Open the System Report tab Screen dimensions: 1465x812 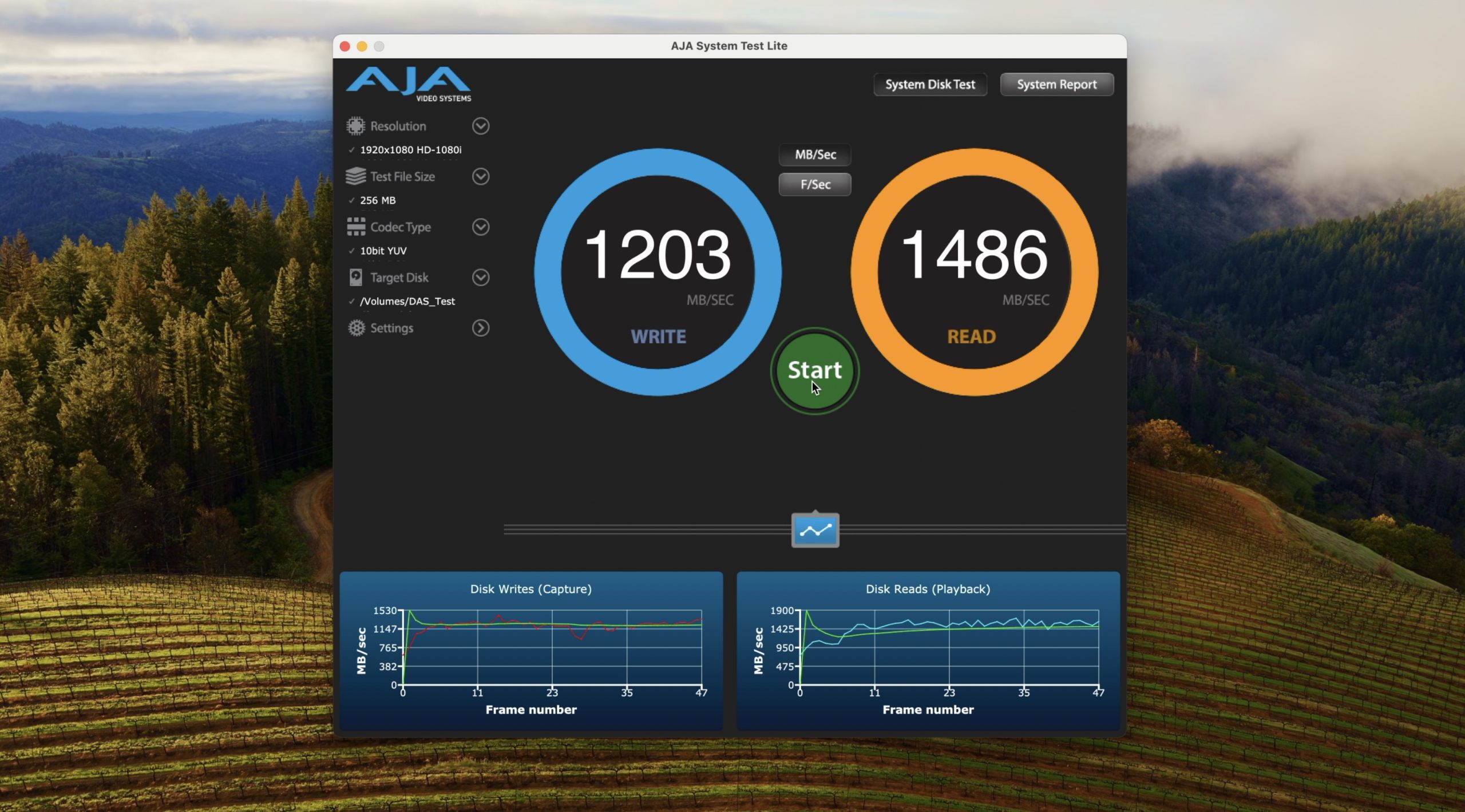pyautogui.click(x=1056, y=85)
